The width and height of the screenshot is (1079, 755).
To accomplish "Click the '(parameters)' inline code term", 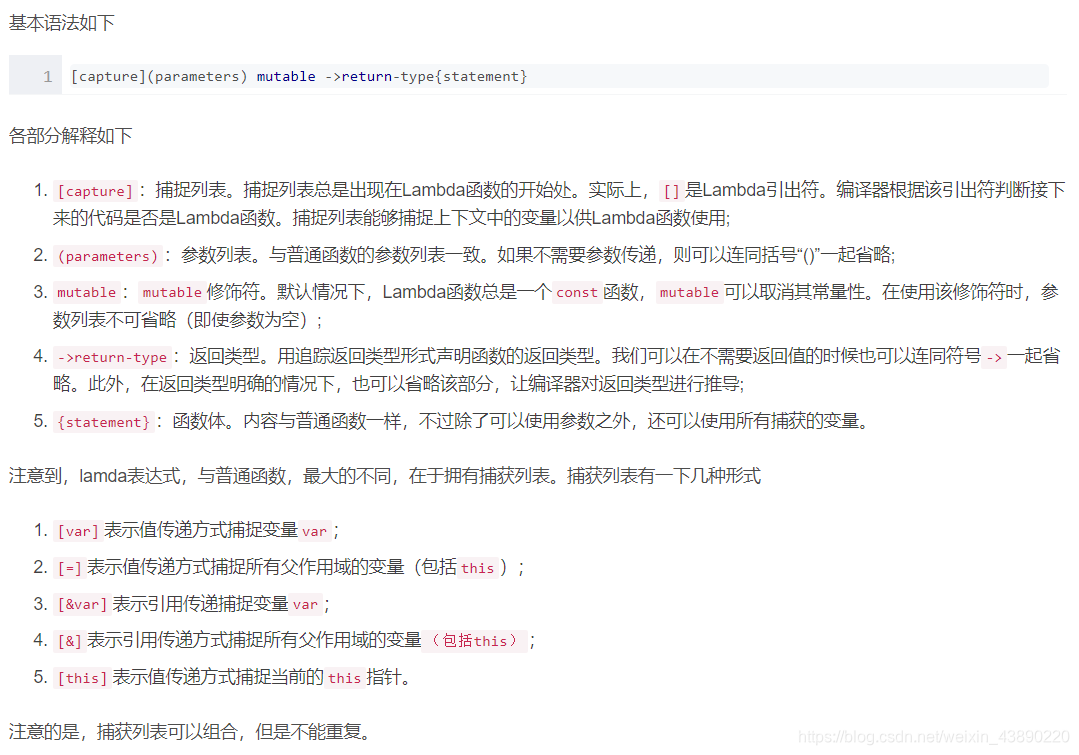I will tap(108, 256).
